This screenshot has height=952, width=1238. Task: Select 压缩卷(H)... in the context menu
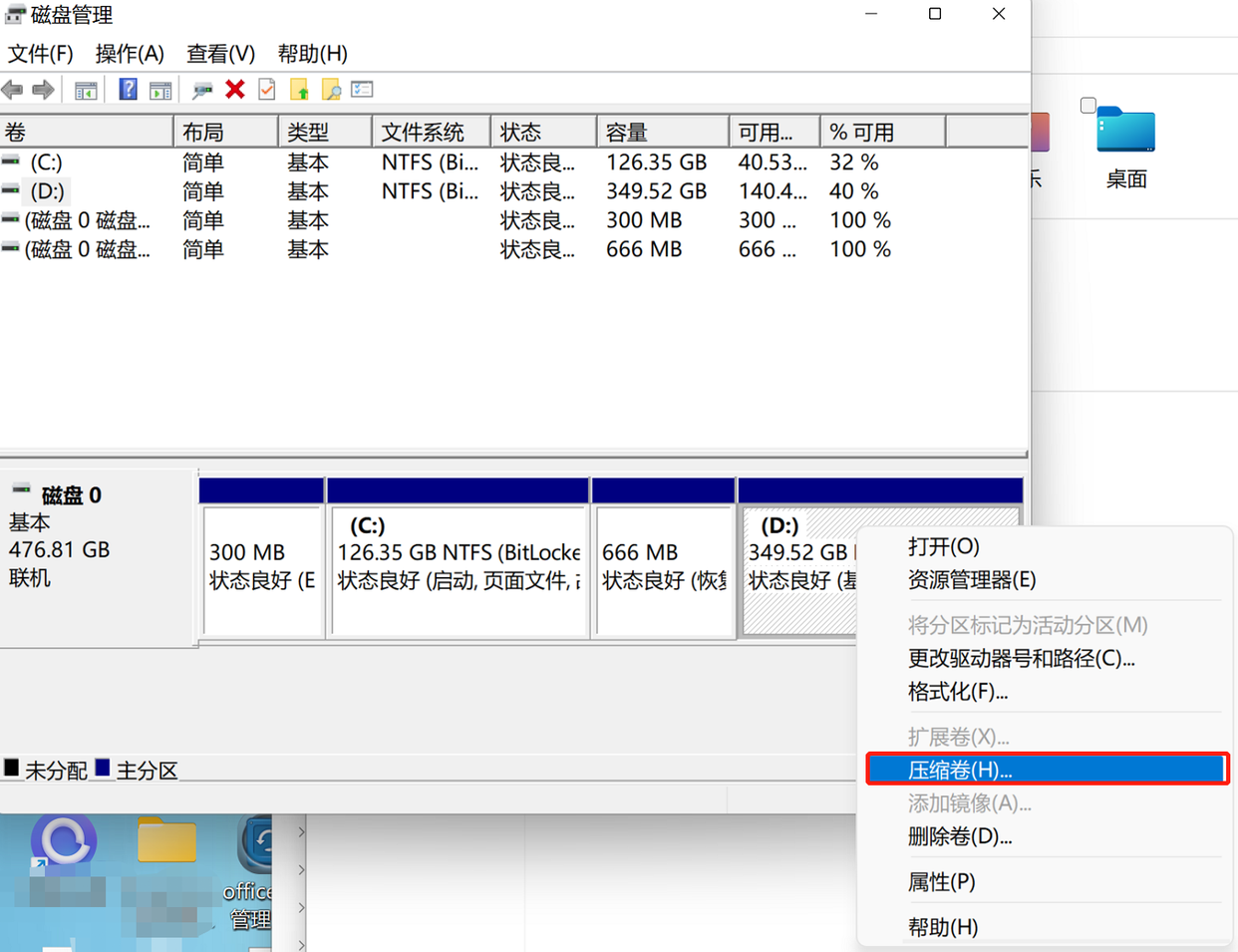tap(1047, 770)
